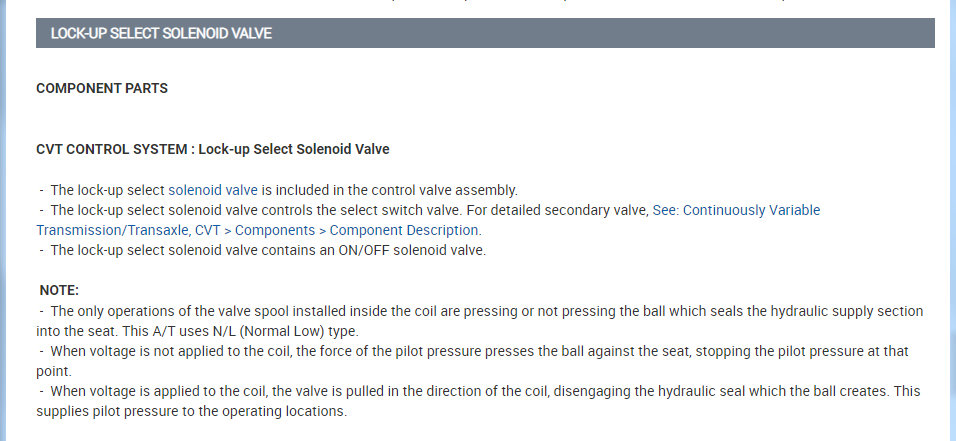
Task: Click 'supplies pilot pressure to the operating locations'
Action: (190, 411)
